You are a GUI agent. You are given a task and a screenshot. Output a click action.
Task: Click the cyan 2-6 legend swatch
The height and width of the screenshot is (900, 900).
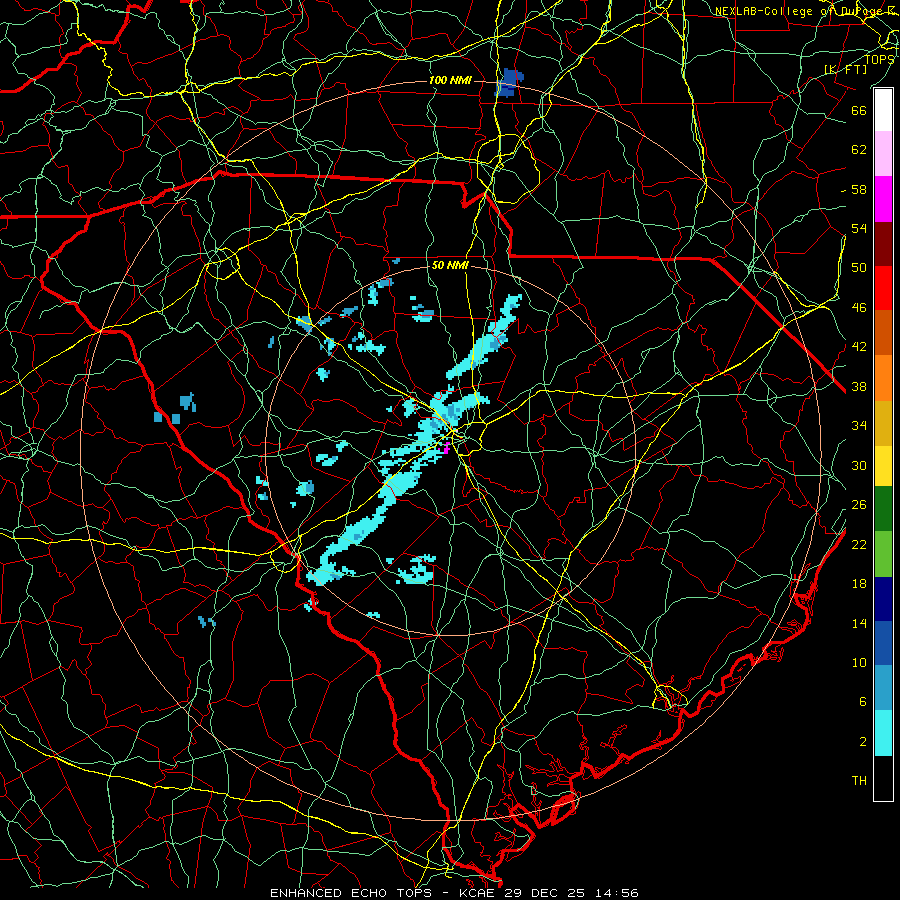[883, 734]
